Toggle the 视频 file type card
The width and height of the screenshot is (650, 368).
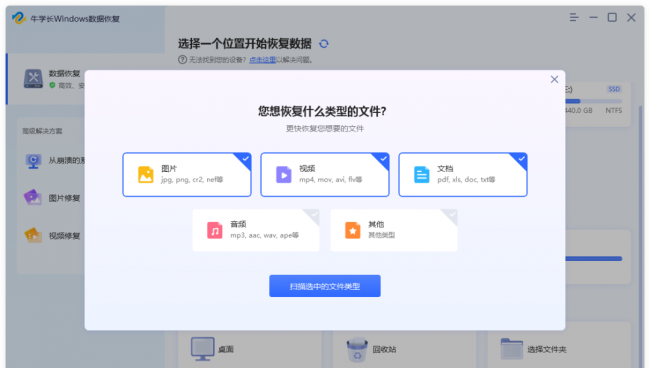[x=325, y=174]
